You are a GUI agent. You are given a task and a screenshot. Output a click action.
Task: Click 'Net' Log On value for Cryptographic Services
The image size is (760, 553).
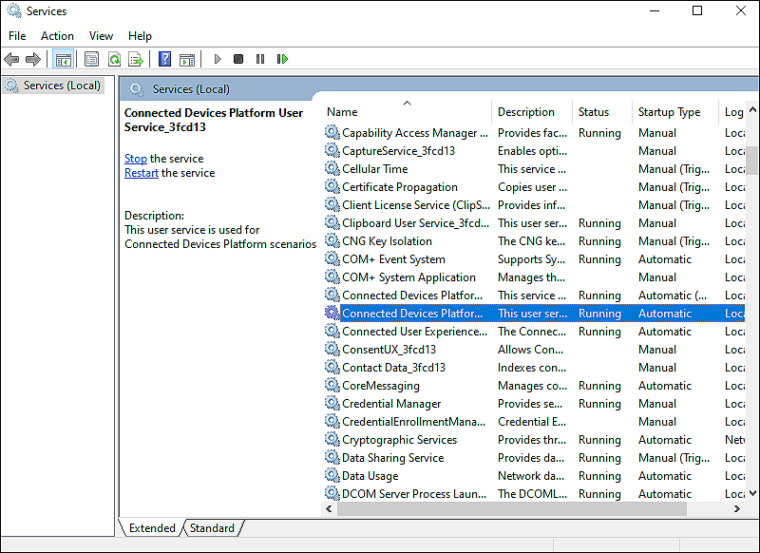[735, 440]
